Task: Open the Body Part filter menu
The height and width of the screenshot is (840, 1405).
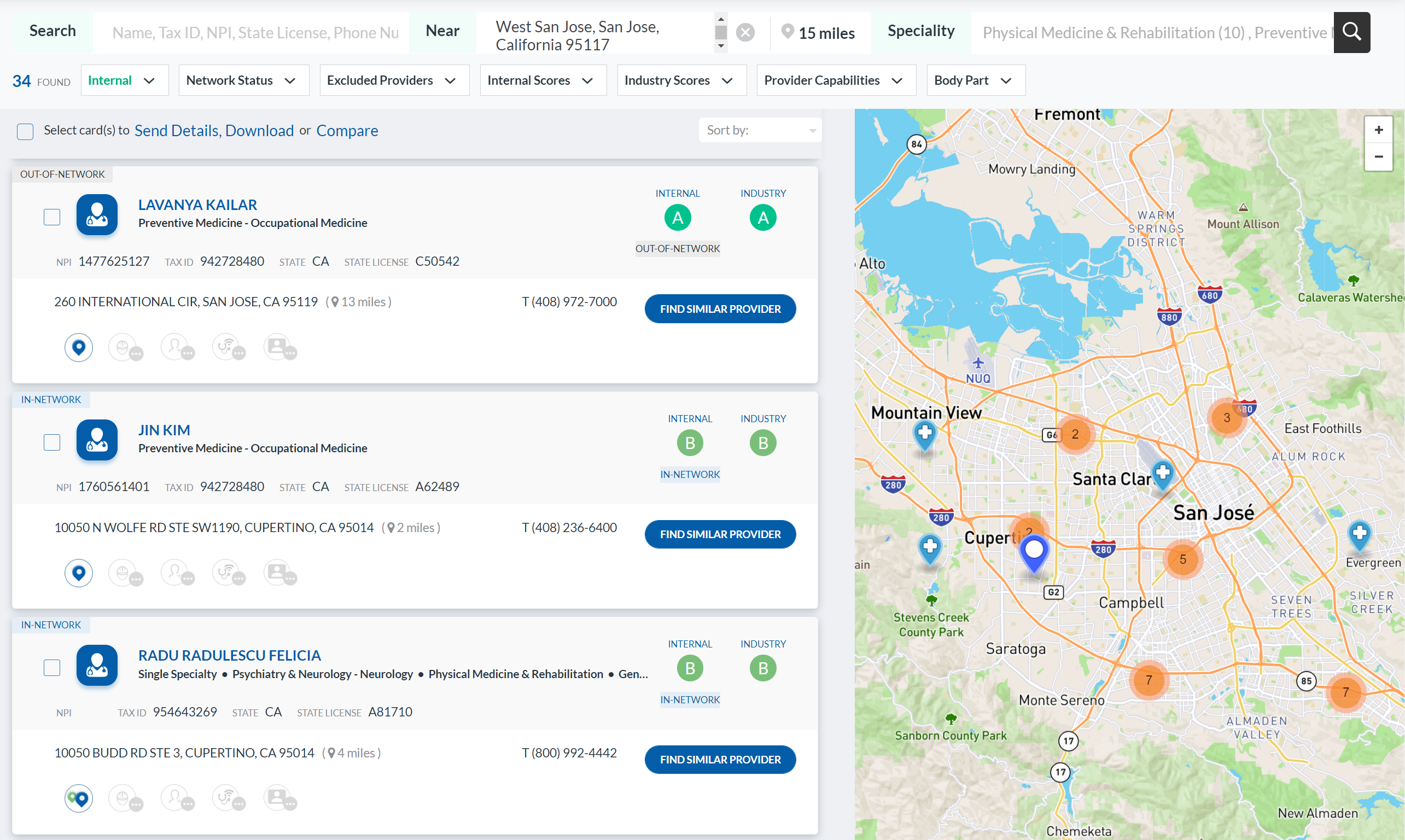Action: [x=975, y=80]
